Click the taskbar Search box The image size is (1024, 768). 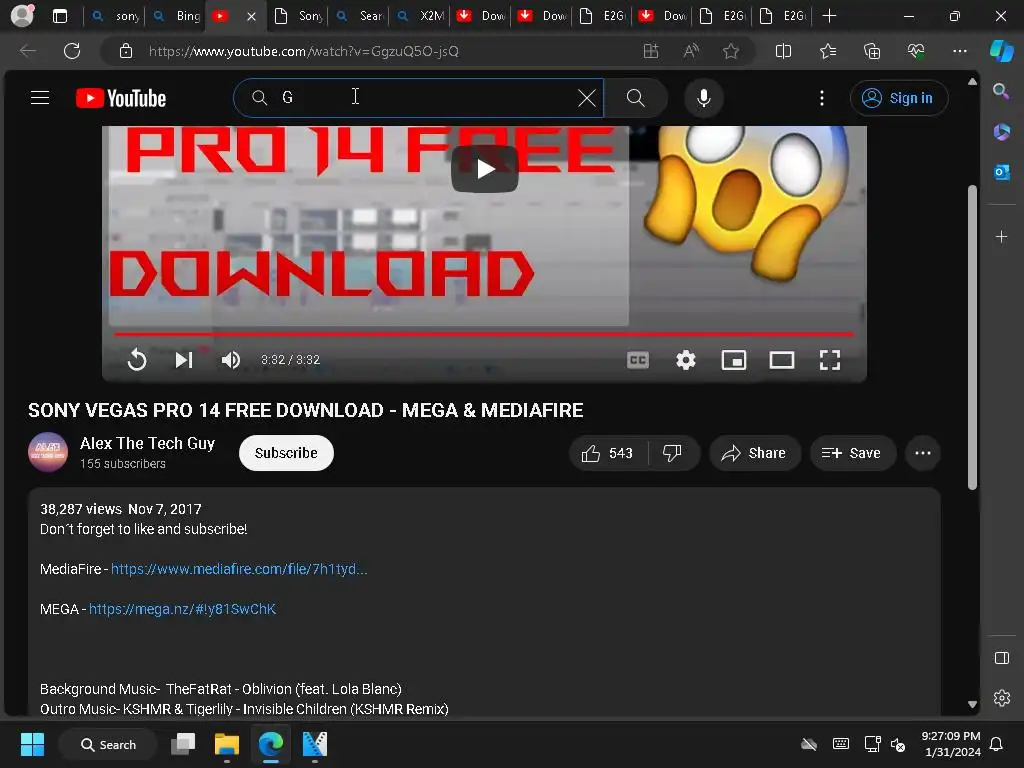tap(108, 744)
